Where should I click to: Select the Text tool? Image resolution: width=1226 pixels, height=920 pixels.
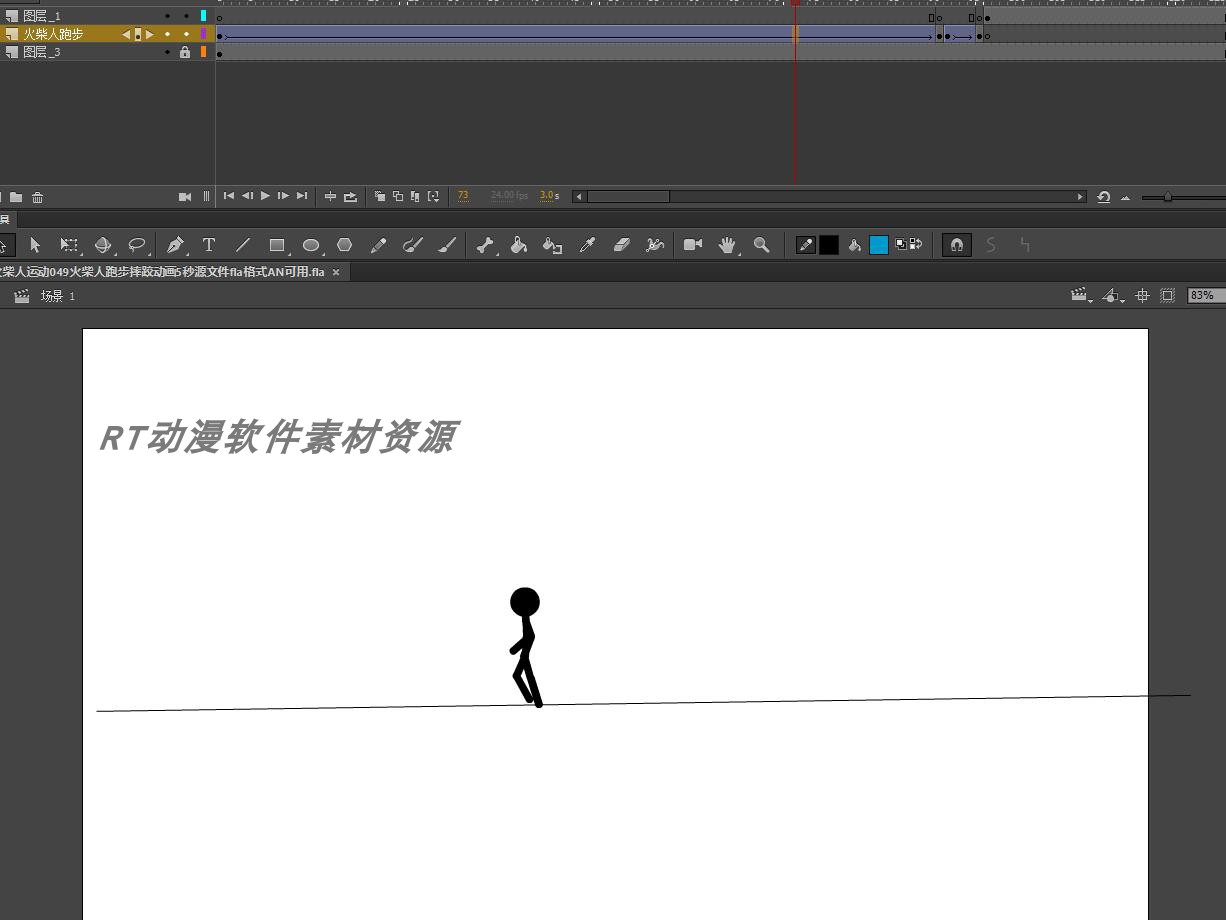[x=209, y=244]
